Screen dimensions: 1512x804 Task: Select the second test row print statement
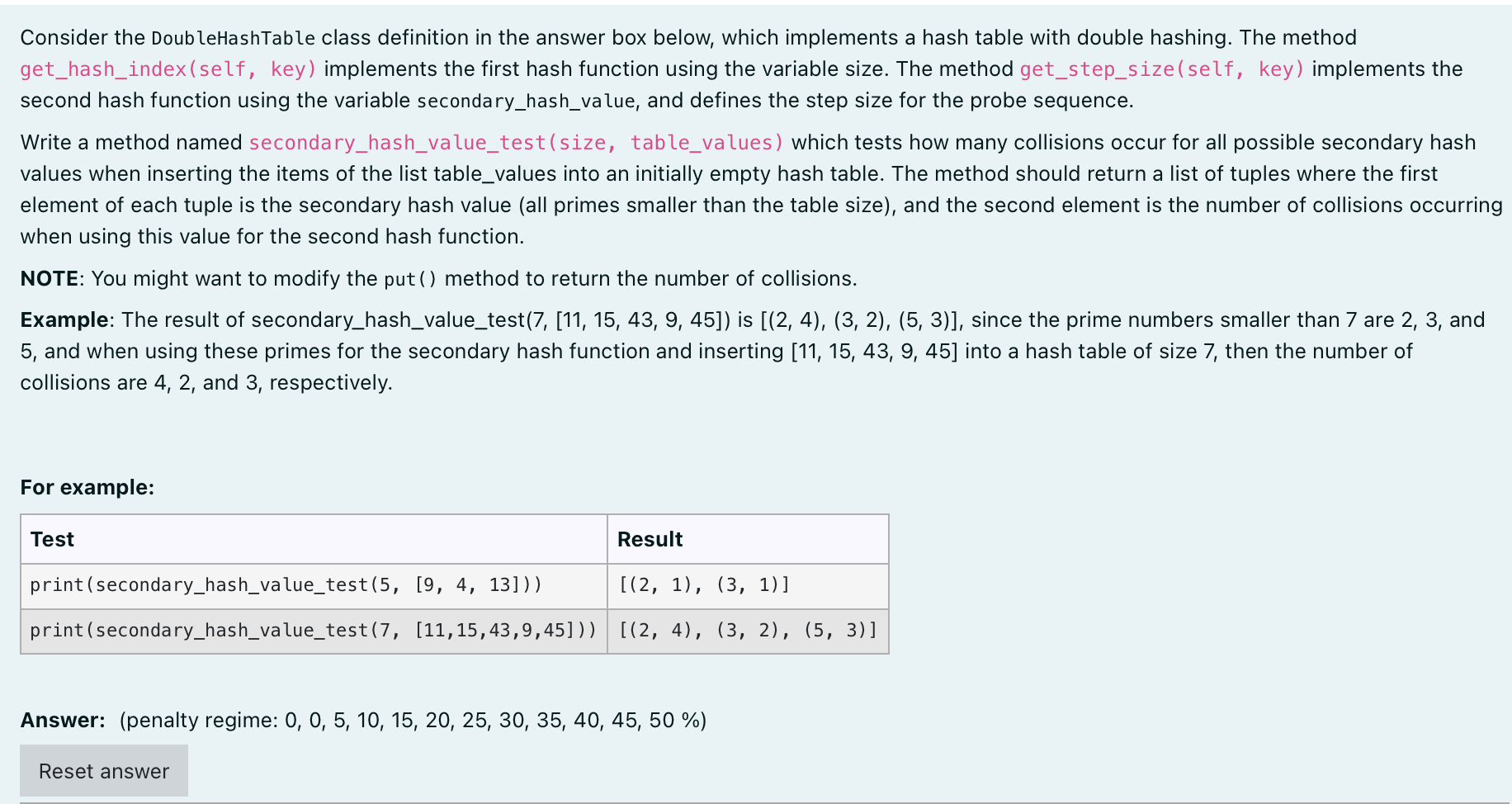tap(317, 631)
